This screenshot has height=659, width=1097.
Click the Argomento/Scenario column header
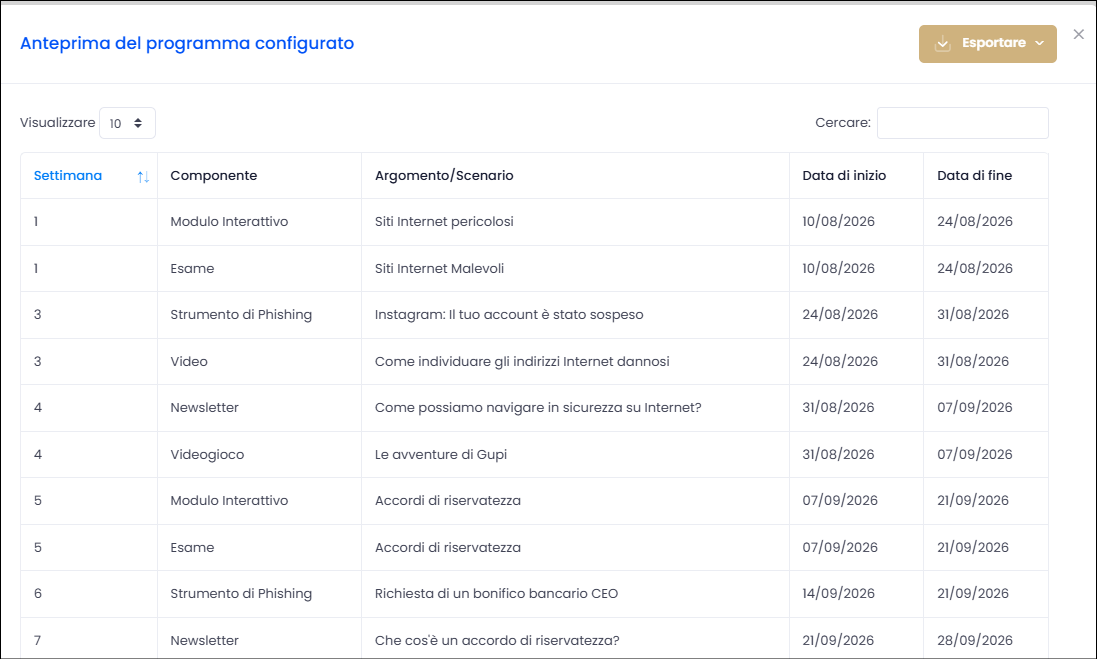pos(444,176)
